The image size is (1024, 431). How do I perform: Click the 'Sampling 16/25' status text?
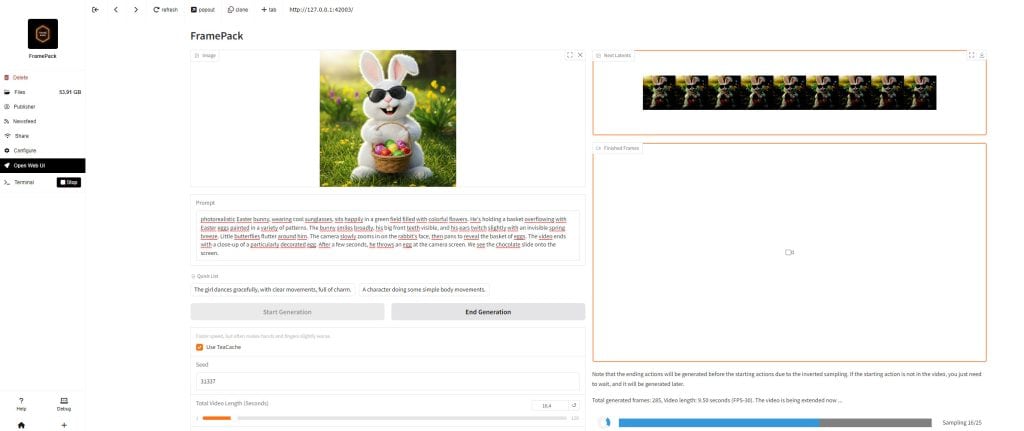[962, 423]
